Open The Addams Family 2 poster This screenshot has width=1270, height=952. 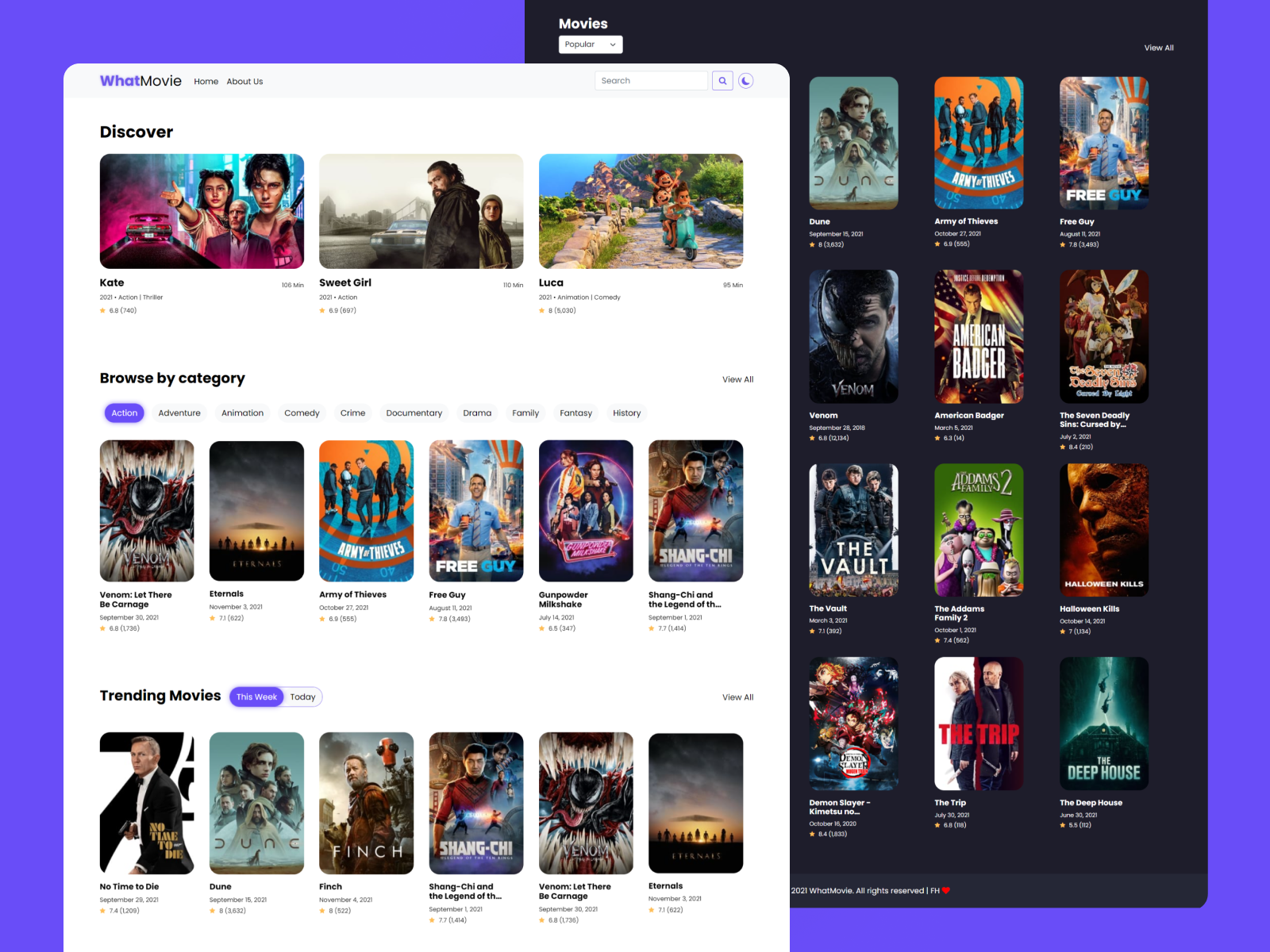(979, 530)
